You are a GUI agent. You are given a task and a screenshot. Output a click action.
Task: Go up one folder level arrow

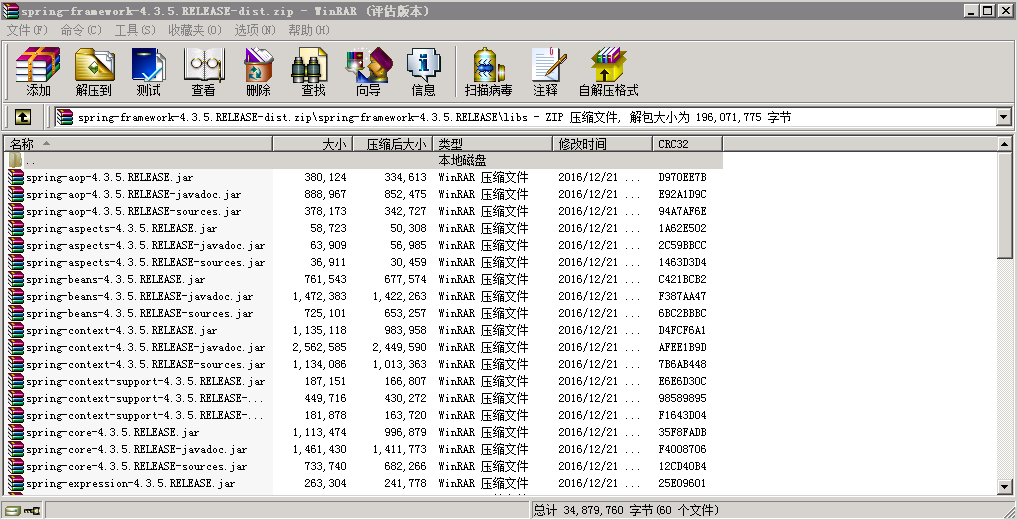pos(23,117)
